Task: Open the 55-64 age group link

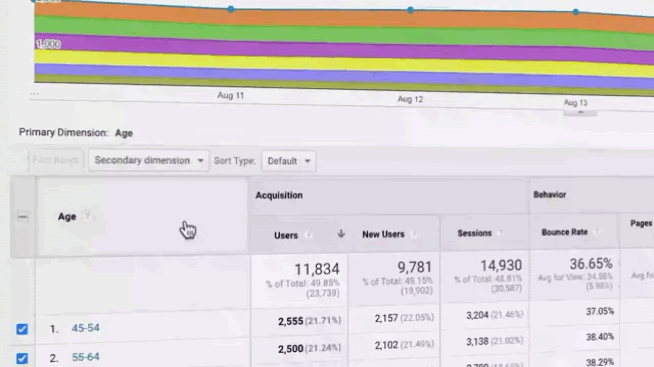Action: click(x=86, y=357)
